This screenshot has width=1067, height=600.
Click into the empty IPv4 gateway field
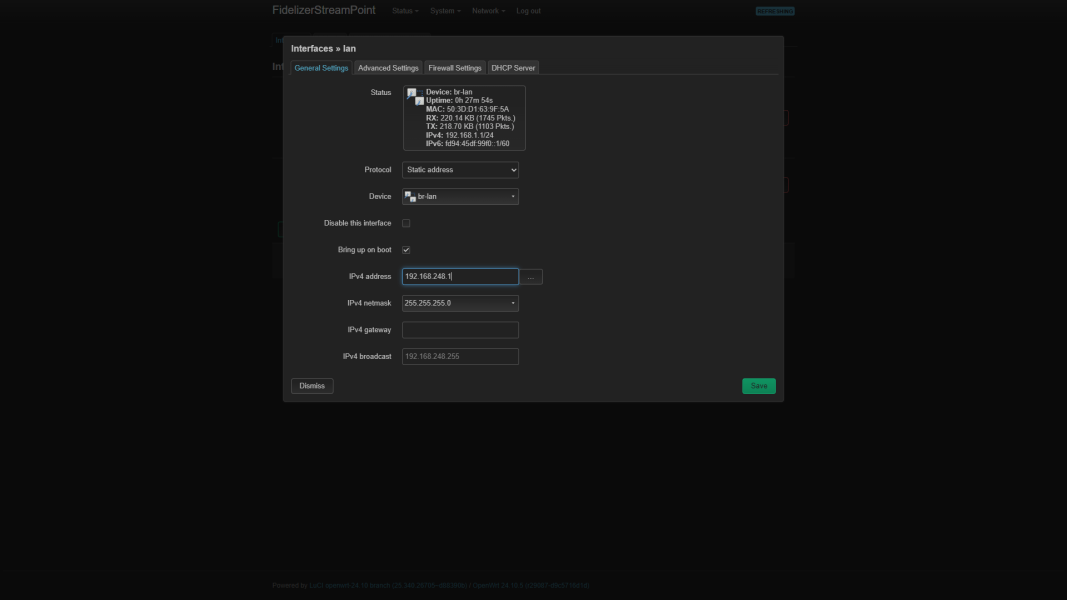[460, 330]
